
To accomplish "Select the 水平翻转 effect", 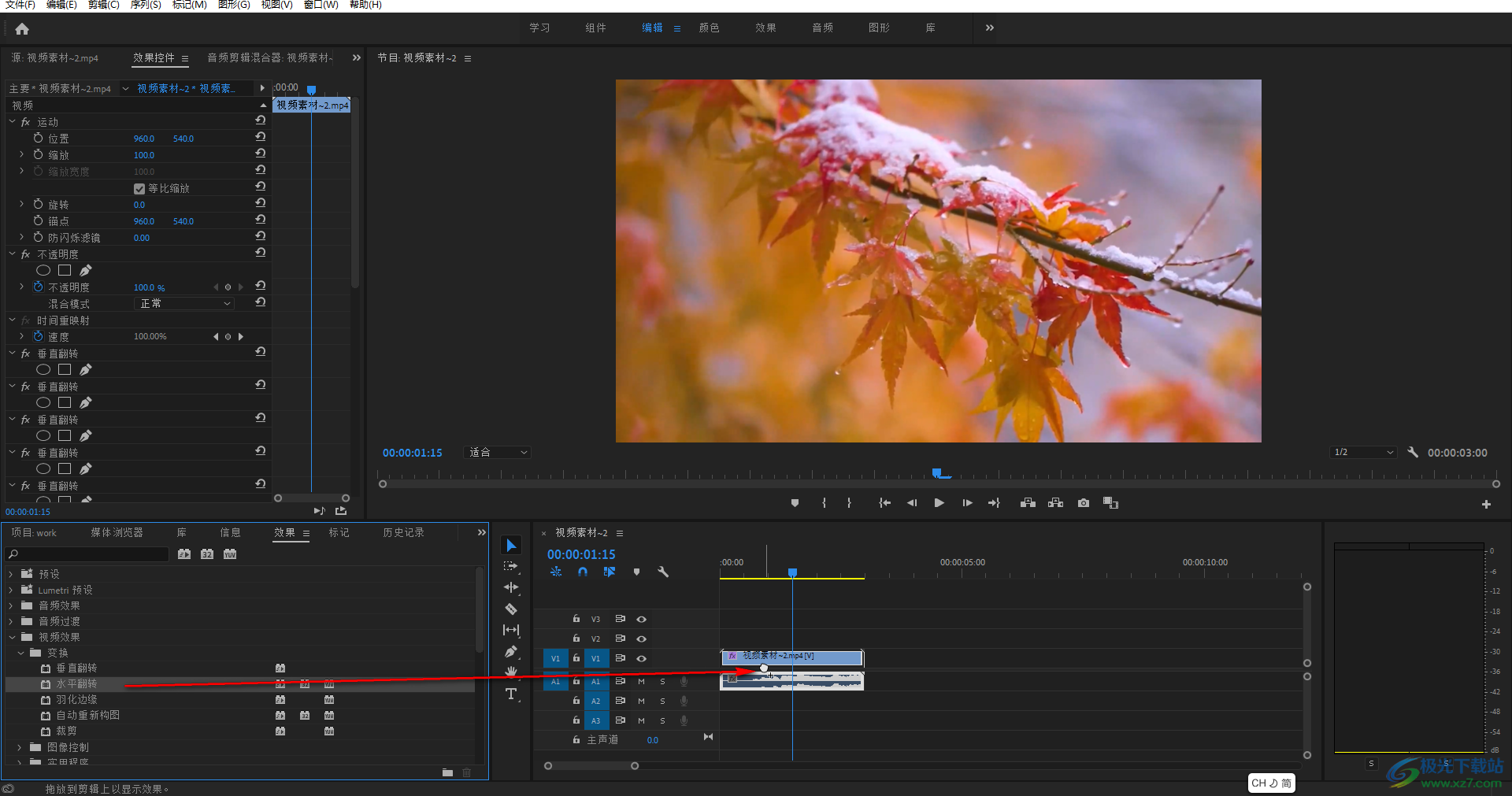I will 76,684.
